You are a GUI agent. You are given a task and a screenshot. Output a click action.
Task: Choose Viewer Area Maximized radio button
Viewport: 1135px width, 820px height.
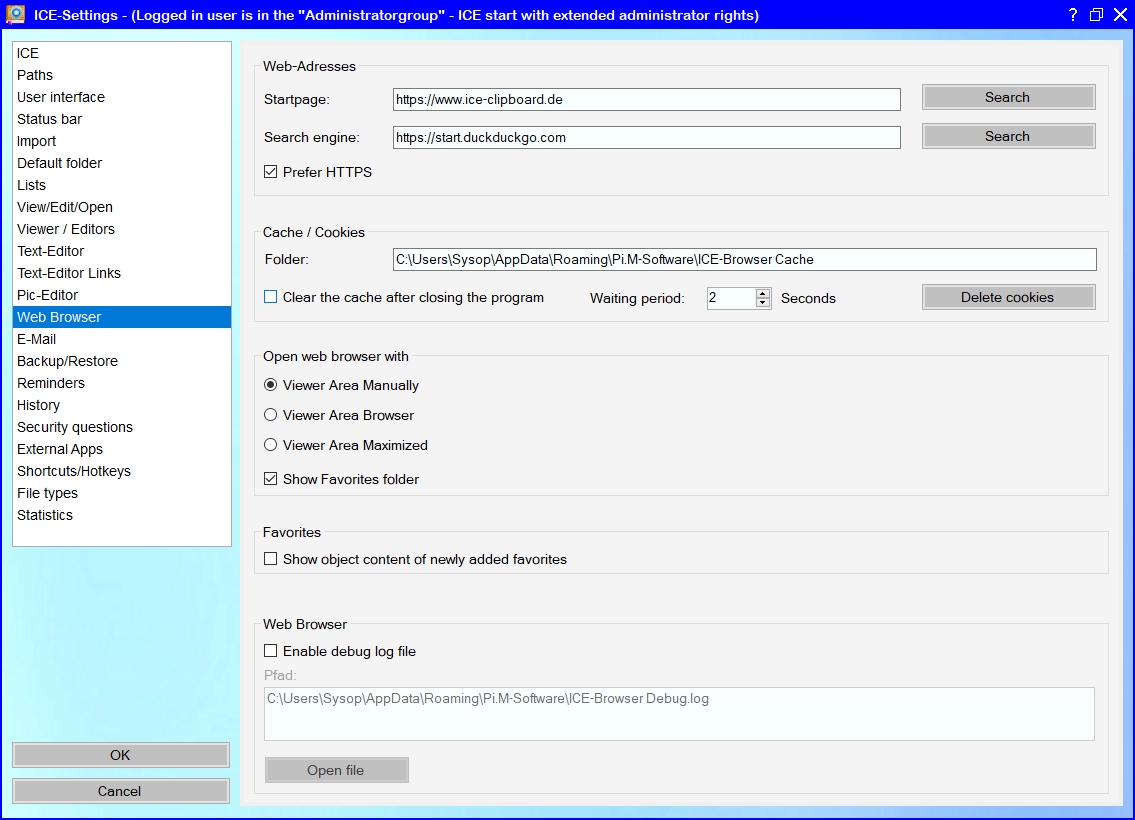[x=271, y=445]
